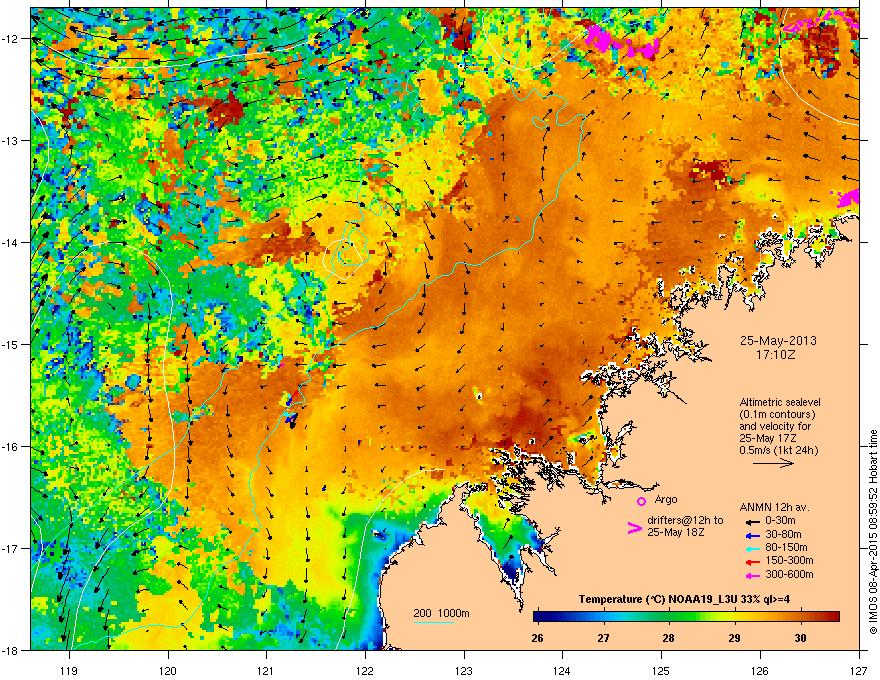Click the '125' longitude axis label
Viewport: 880px width, 680px height.
(661, 671)
